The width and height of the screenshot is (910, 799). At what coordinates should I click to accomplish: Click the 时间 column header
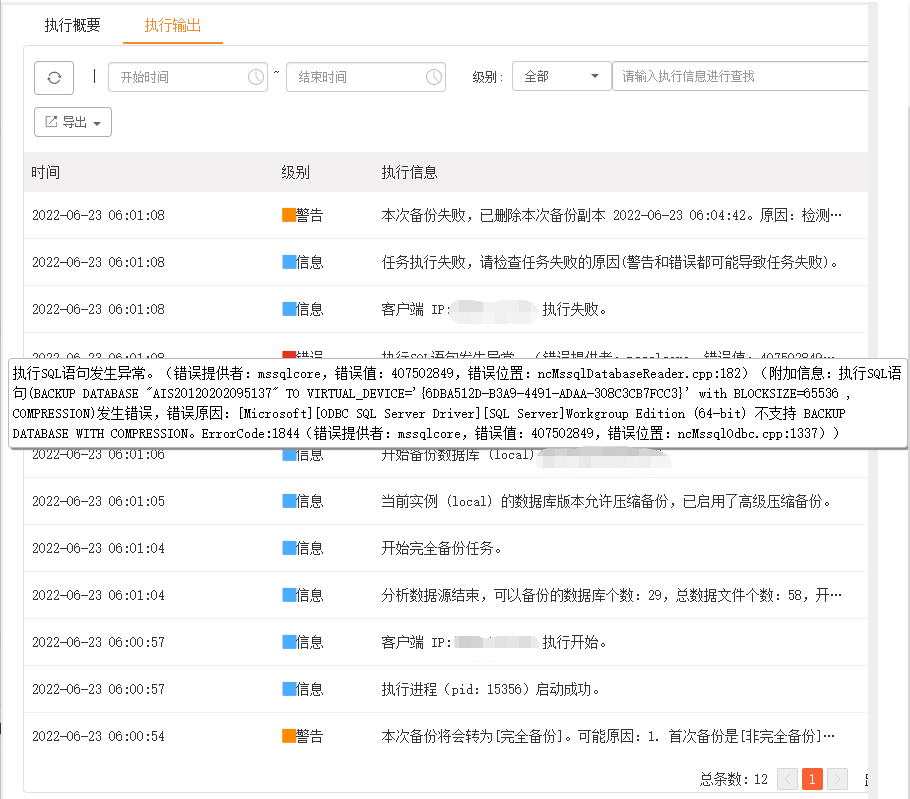point(45,172)
